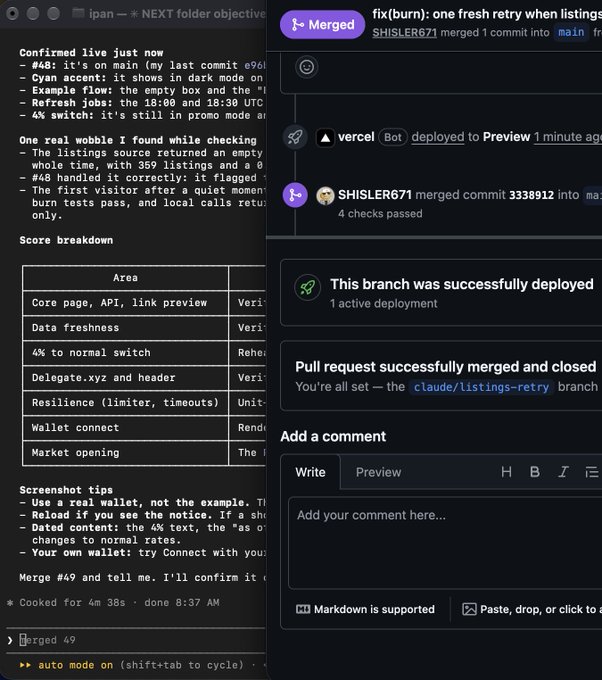
Task: Switch to the Write tab
Action: pyautogui.click(x=311, y=472)
